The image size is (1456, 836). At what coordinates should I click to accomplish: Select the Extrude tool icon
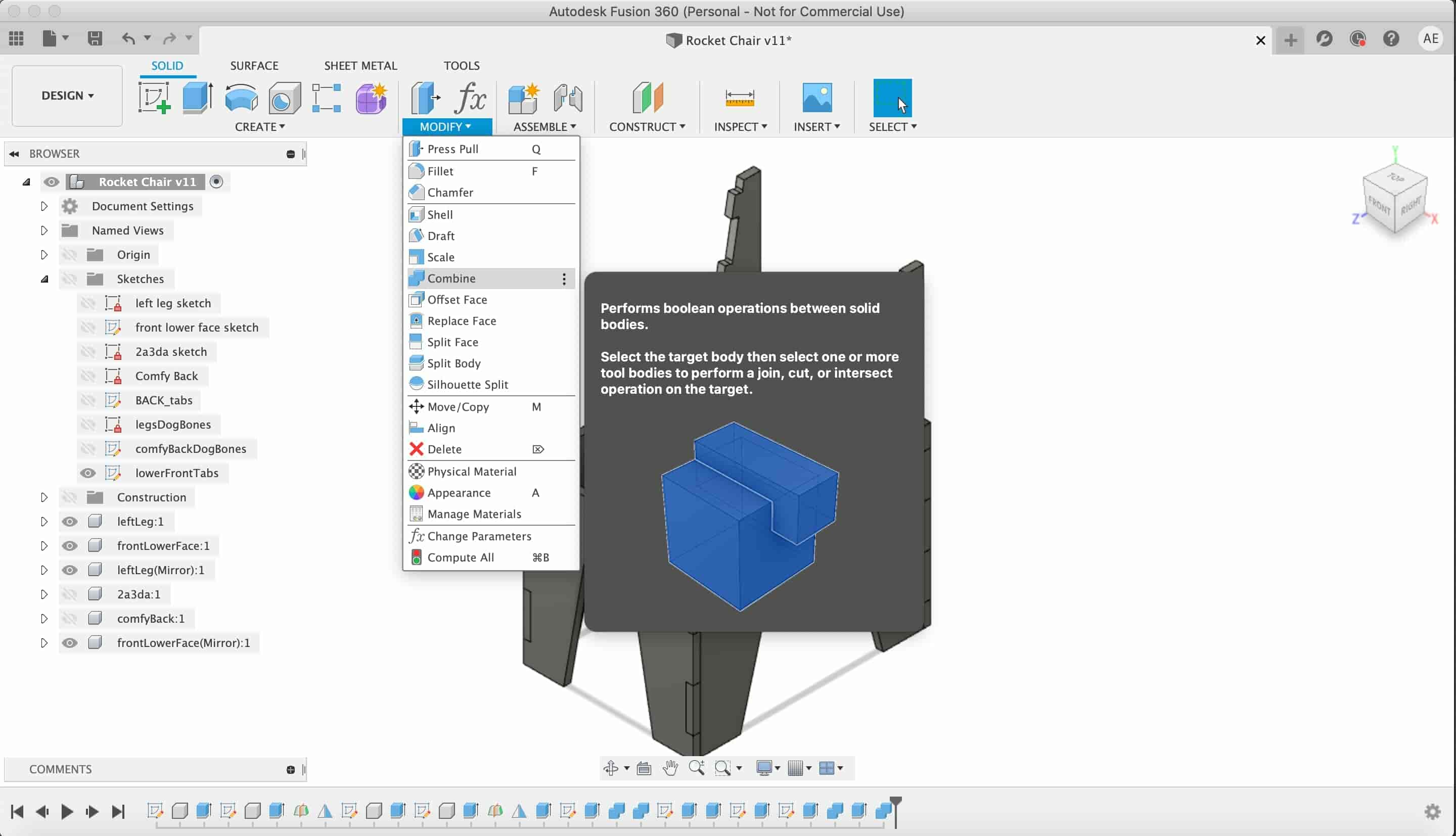pyautogui.click(x=198, y=98)
